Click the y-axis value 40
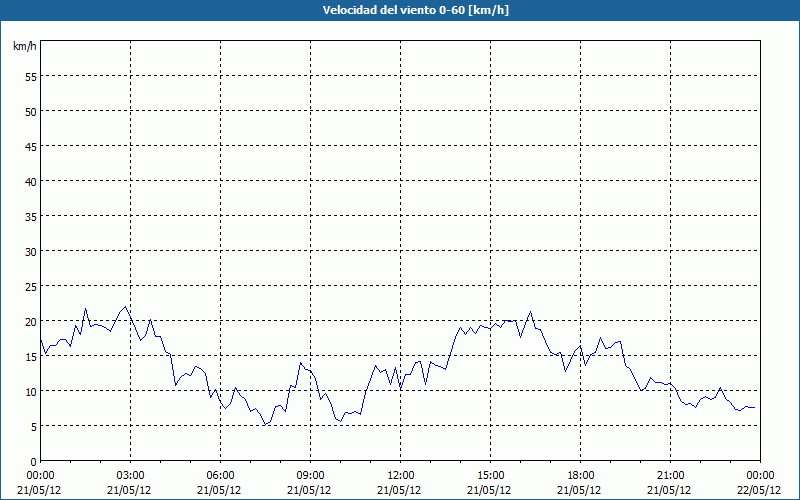800x500 pixels. coord(31,182)
